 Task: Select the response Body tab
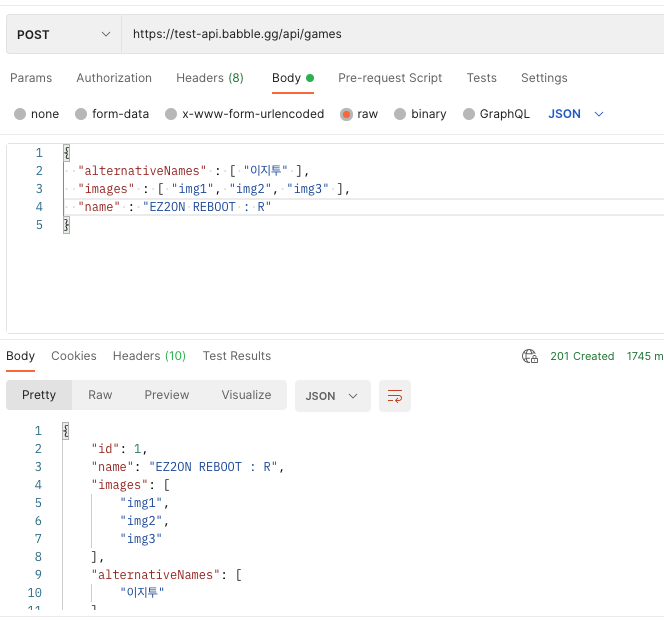(x=20, y=356)
